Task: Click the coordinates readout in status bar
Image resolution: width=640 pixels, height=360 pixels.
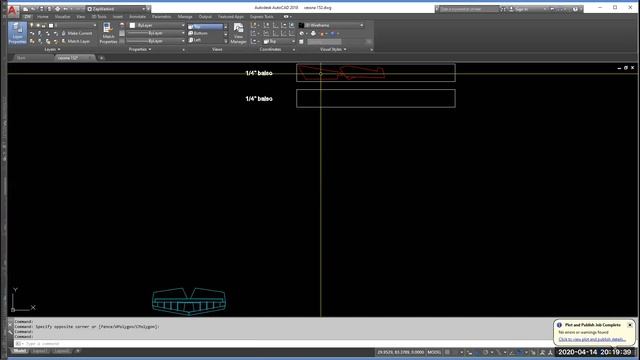Action: [400, 352]
